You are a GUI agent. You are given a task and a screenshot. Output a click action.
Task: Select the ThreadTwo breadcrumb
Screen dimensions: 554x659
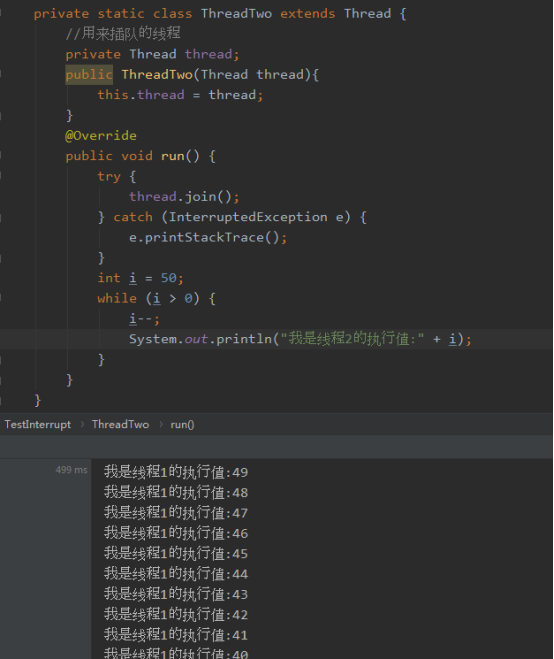click(120, 424)
